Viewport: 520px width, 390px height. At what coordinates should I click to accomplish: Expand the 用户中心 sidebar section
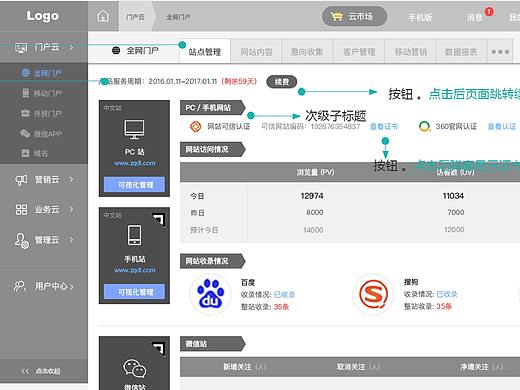click(44, 286)
